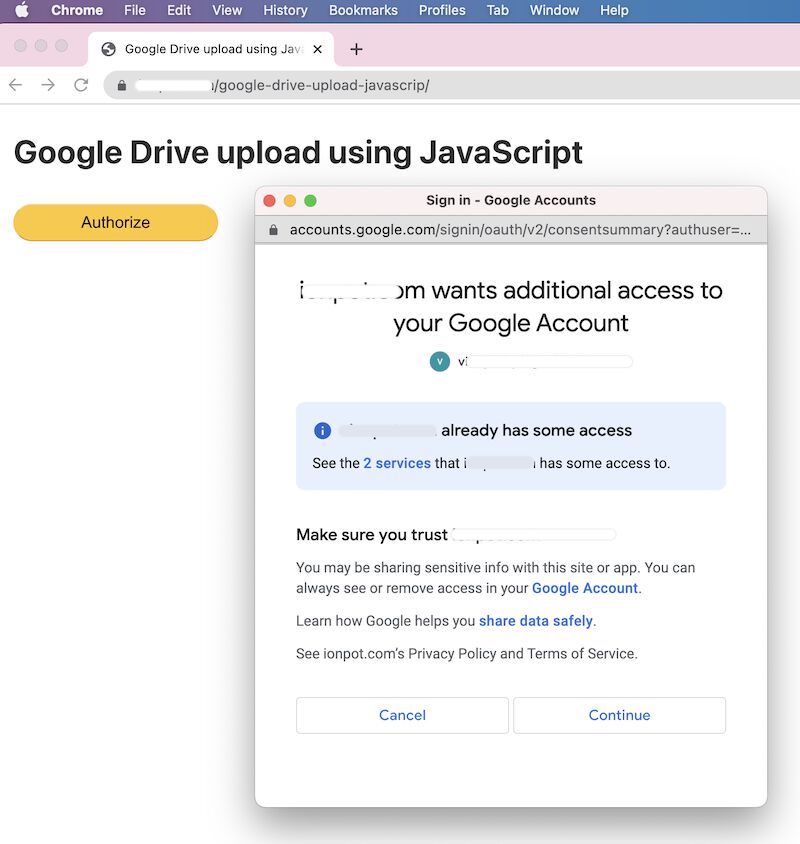Image resolution: width=800 pixels, height=844 pixels.
Task: Open the share data safely link
Action: pyautogui.click(x=536, y=621)
